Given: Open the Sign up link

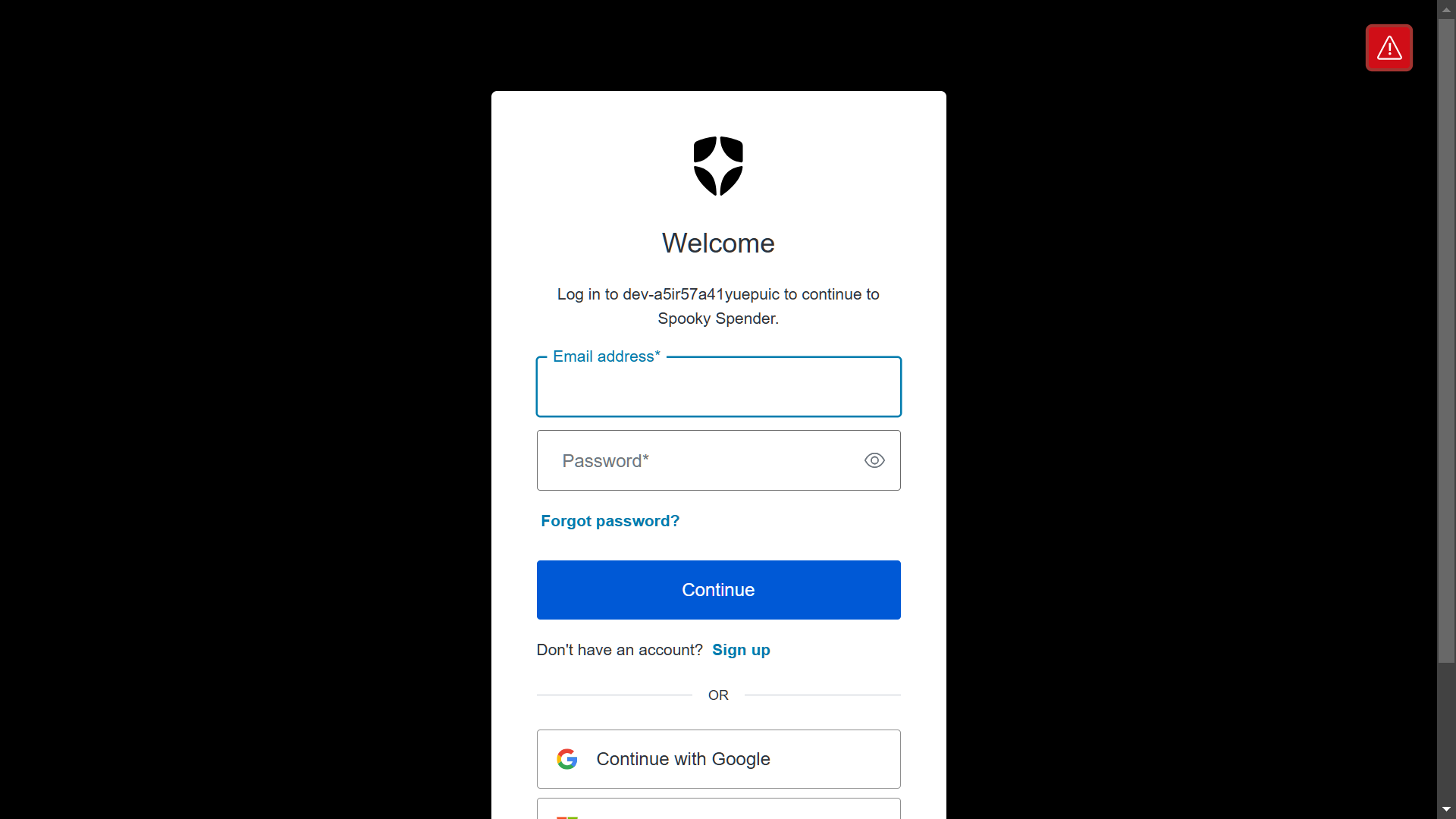Looking at the screenshot, I should click(741, 650).
